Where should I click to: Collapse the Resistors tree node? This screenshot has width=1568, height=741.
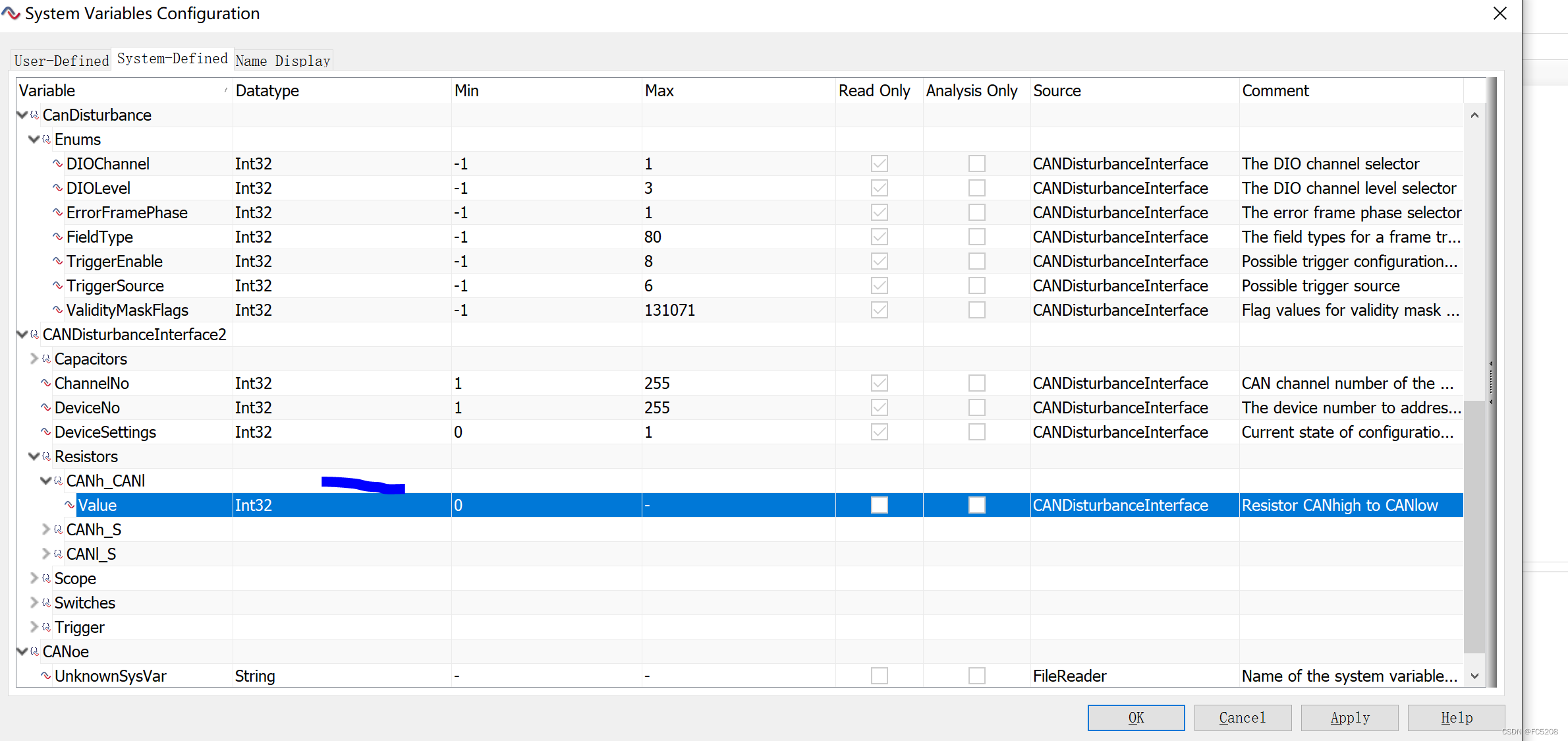34,456
